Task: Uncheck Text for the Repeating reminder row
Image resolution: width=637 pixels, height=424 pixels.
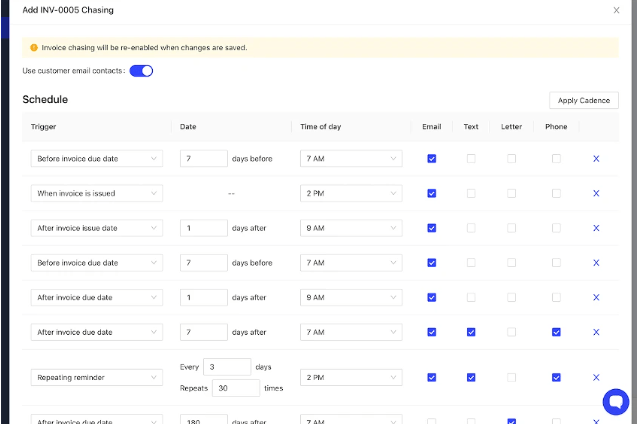Action: 471,377
